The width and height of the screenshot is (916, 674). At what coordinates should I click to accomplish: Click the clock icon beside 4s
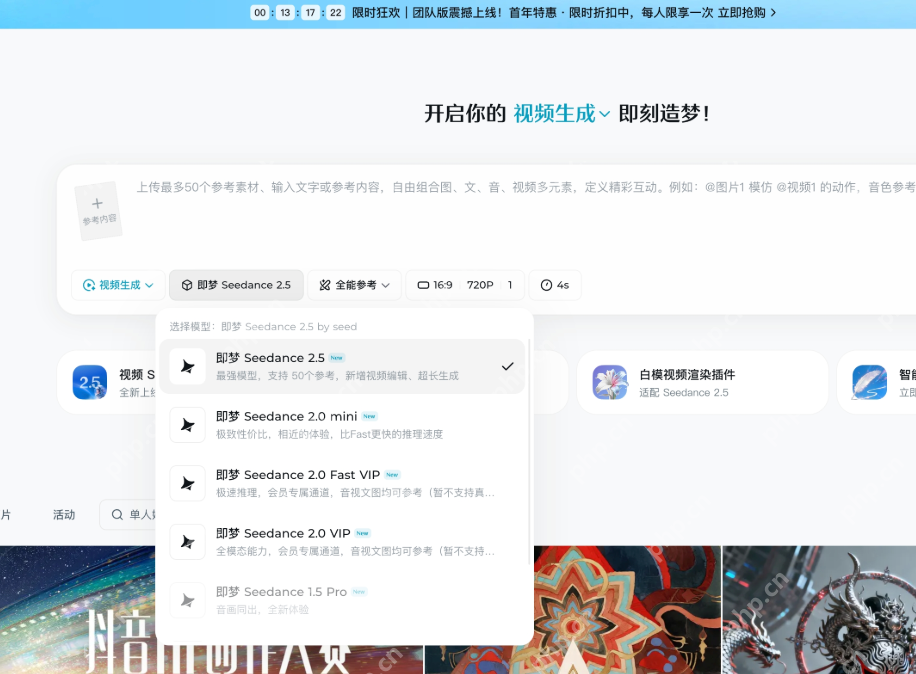point(546,285)
